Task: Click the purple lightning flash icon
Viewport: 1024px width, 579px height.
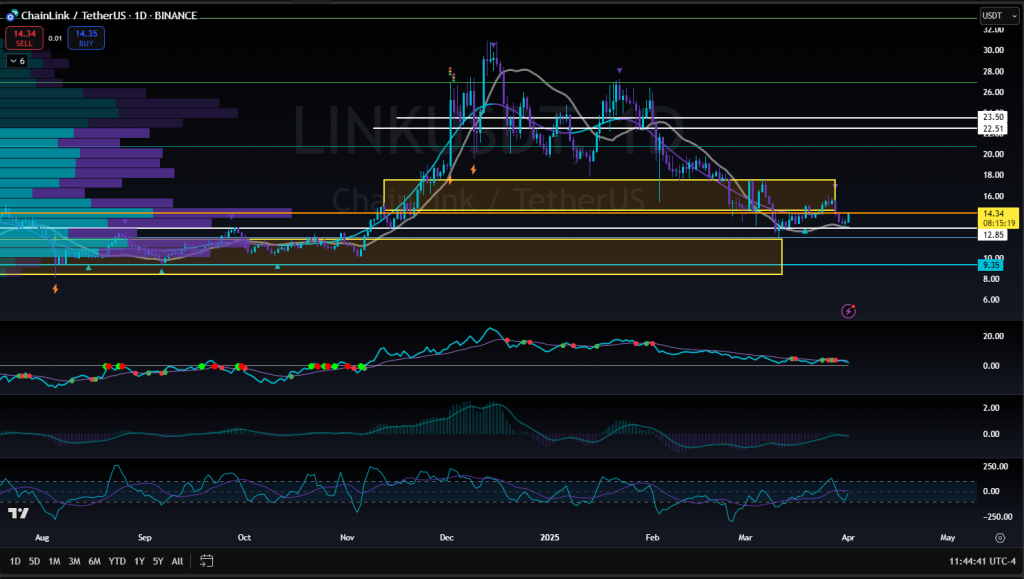Action: pyautogui.click(x=848, y=311)
